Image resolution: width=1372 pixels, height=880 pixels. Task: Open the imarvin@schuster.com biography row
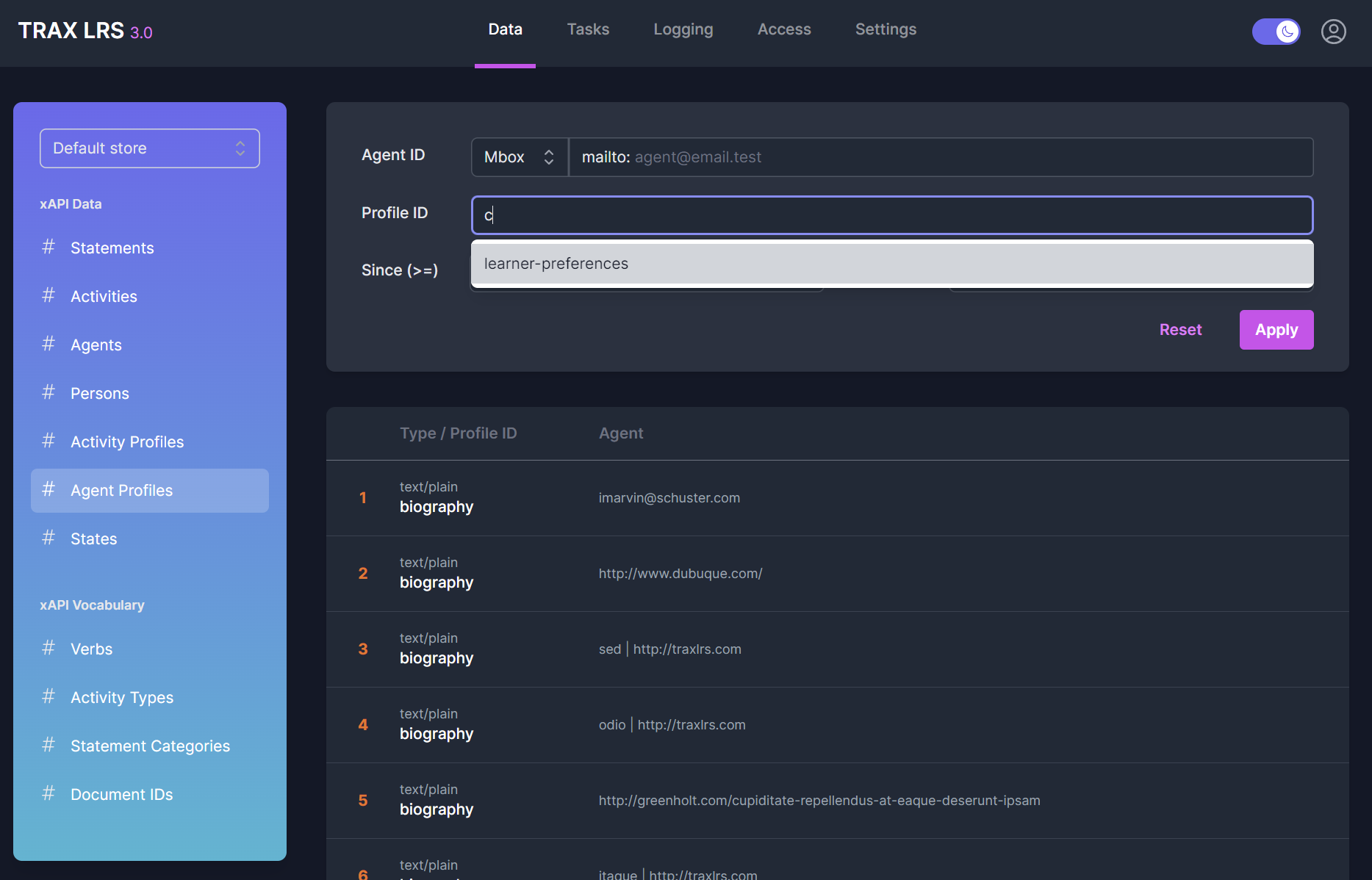pyautogui.click(x=669, y=498)
